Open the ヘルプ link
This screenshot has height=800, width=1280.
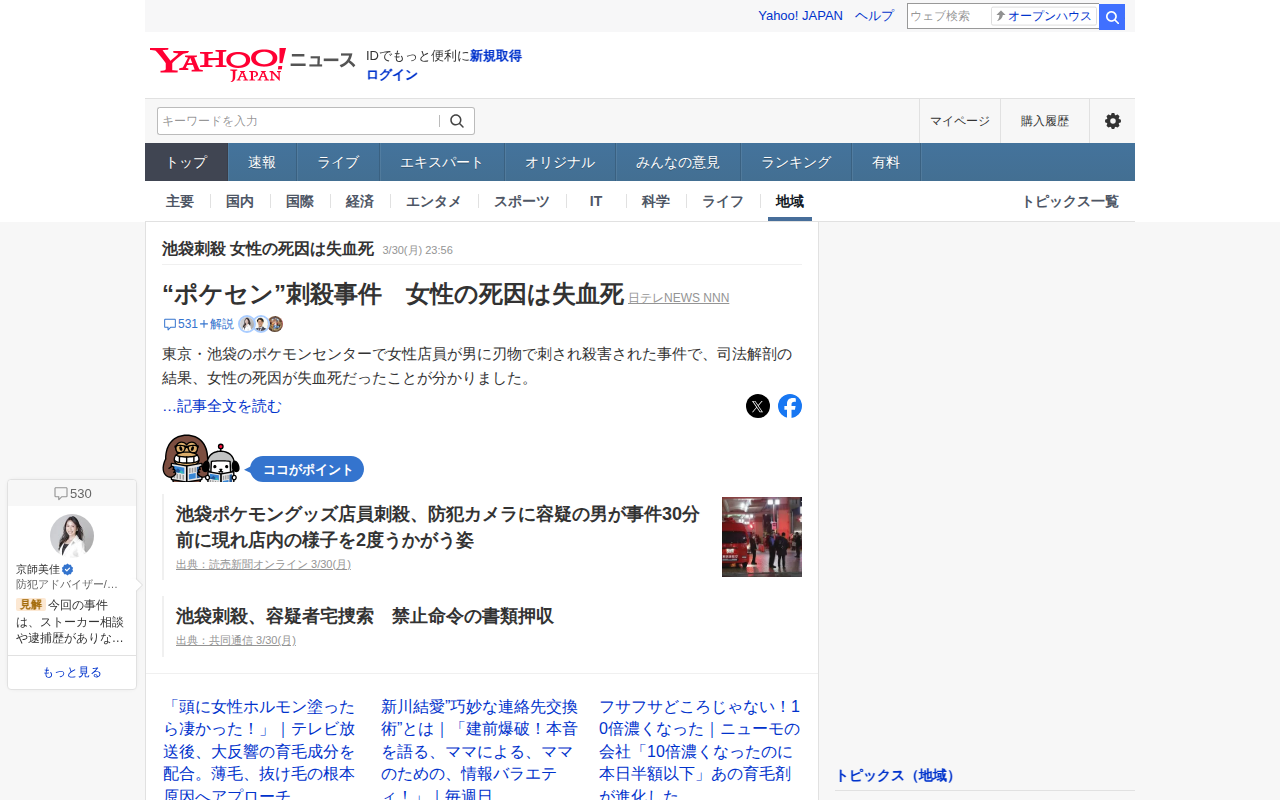(x=874, y=16)
